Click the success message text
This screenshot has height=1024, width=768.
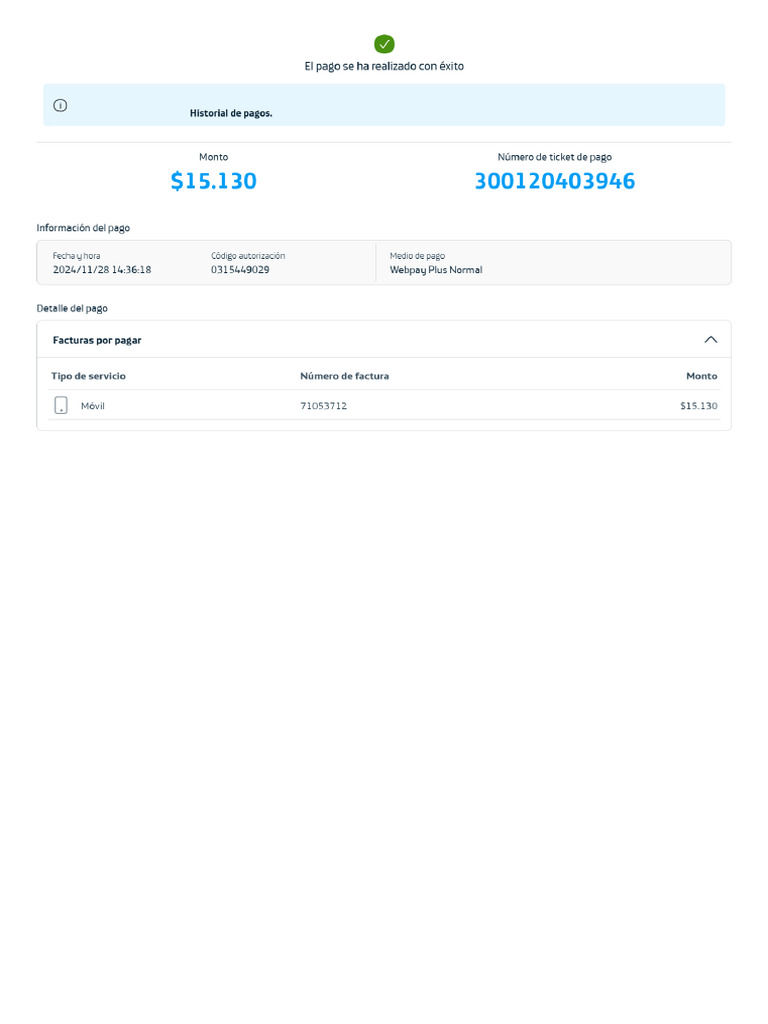point(384,66)
